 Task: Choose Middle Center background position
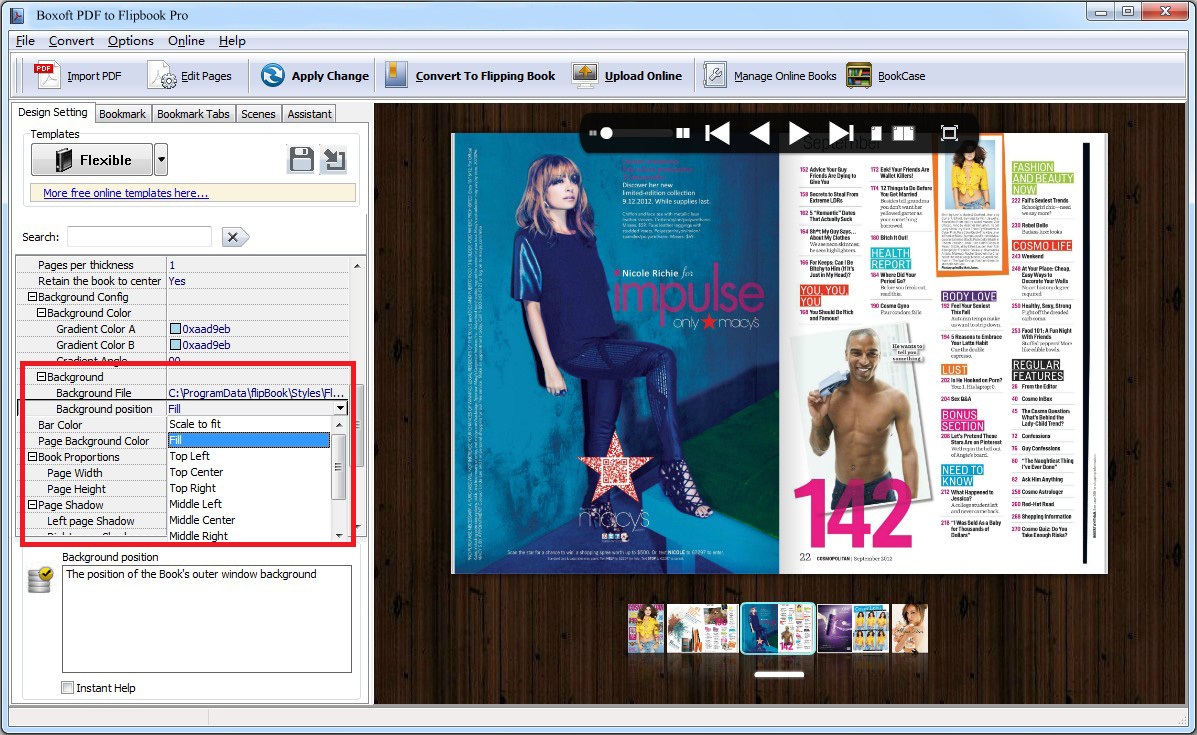click(x=249, y=521)
